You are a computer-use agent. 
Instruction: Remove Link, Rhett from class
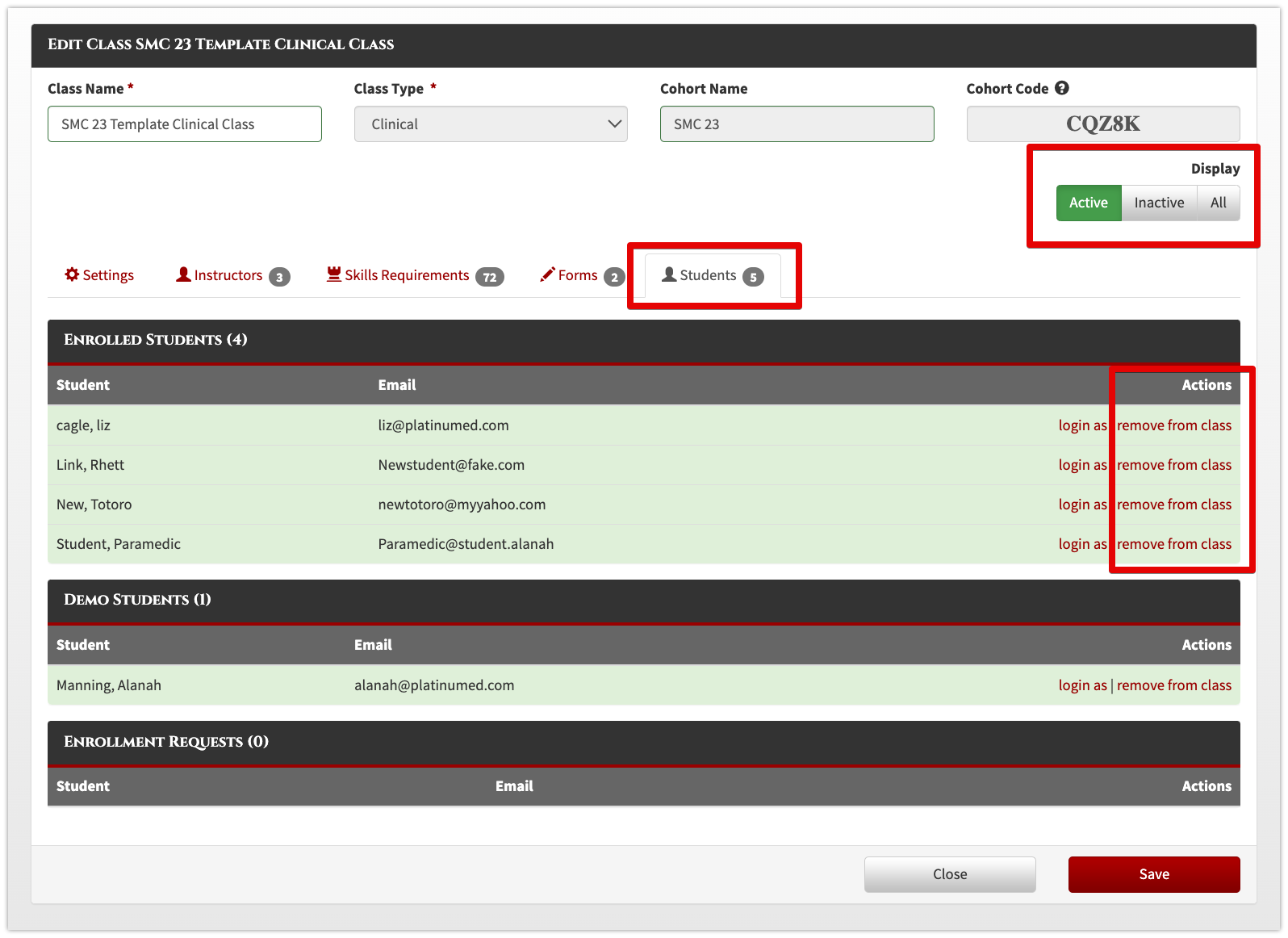[1174, 465]
